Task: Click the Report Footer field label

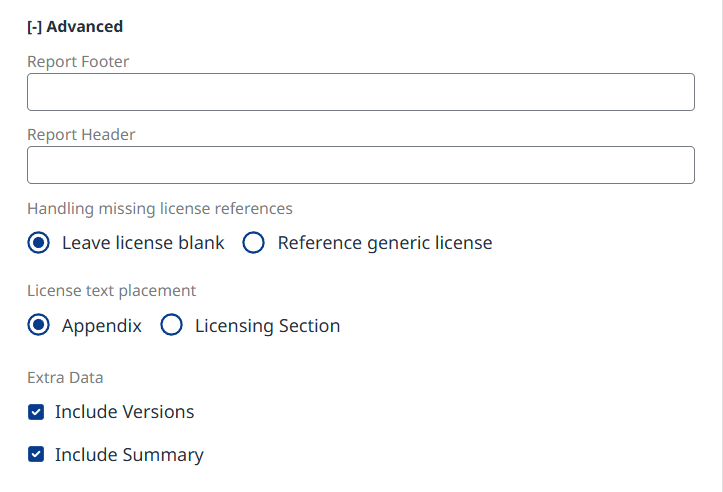Action: (78, 62)
